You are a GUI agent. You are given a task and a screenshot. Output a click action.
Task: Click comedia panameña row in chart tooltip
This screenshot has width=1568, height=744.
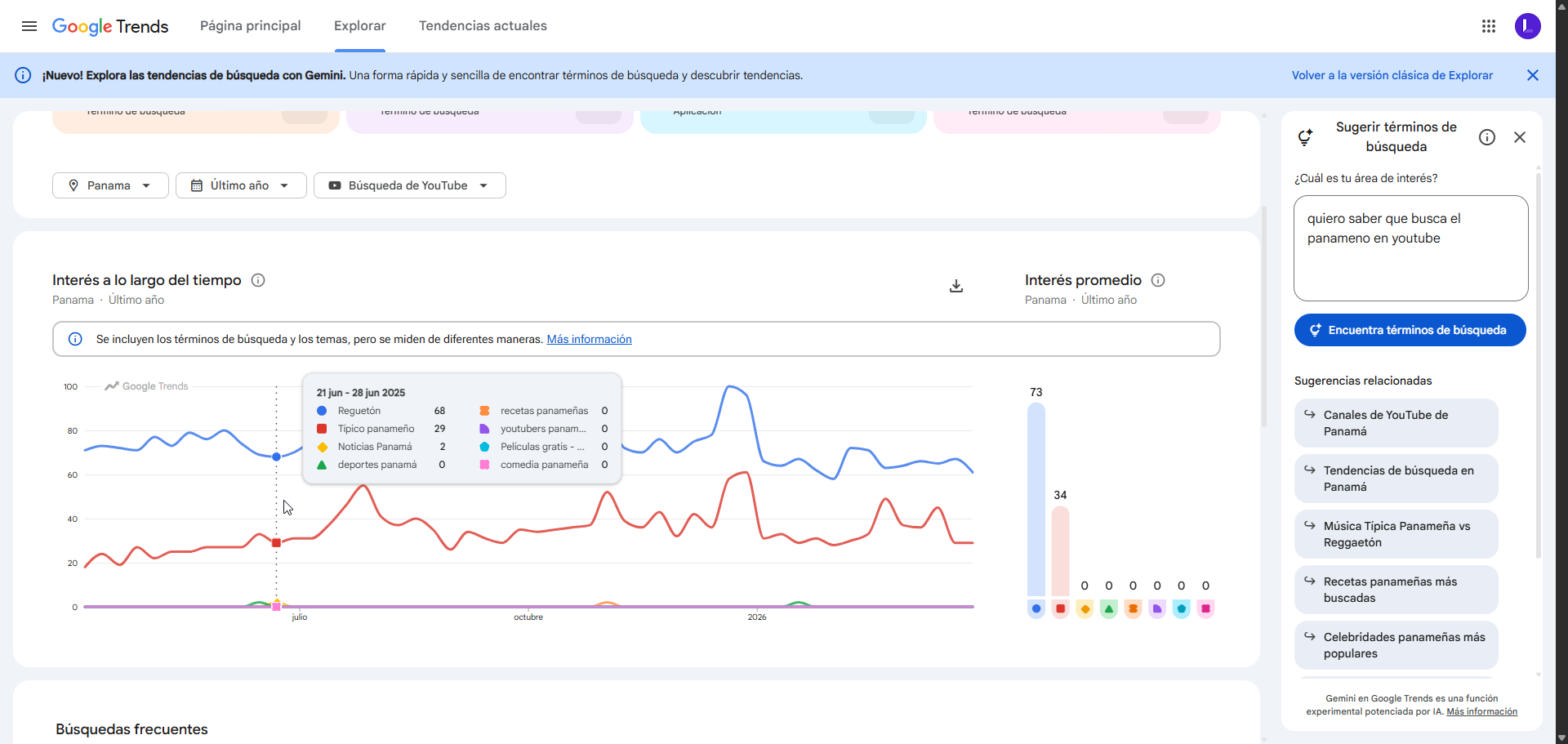544,465
